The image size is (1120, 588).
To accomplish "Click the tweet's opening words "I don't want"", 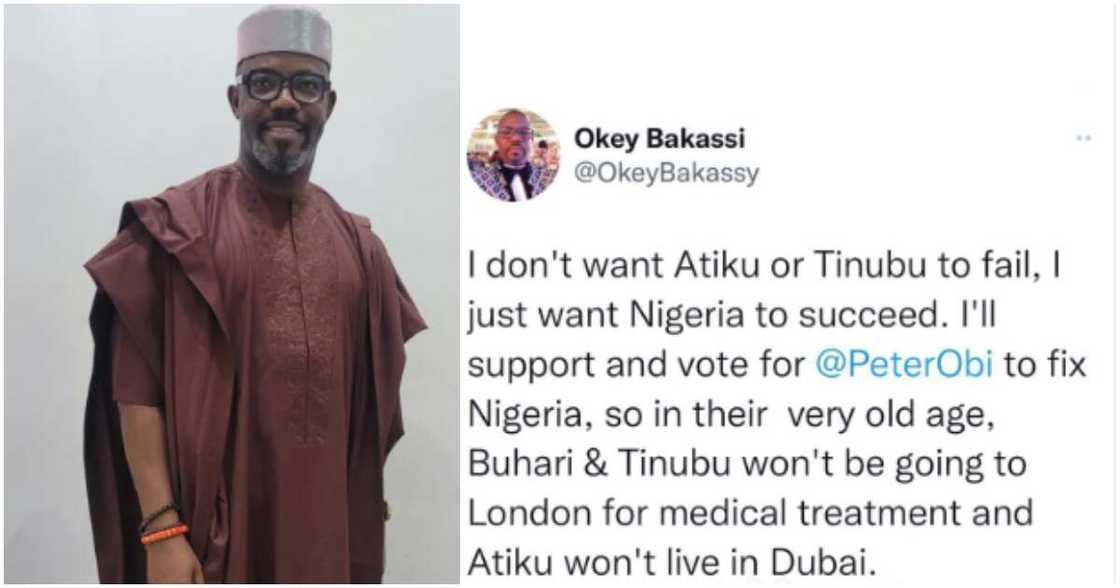I will (546, 267).
